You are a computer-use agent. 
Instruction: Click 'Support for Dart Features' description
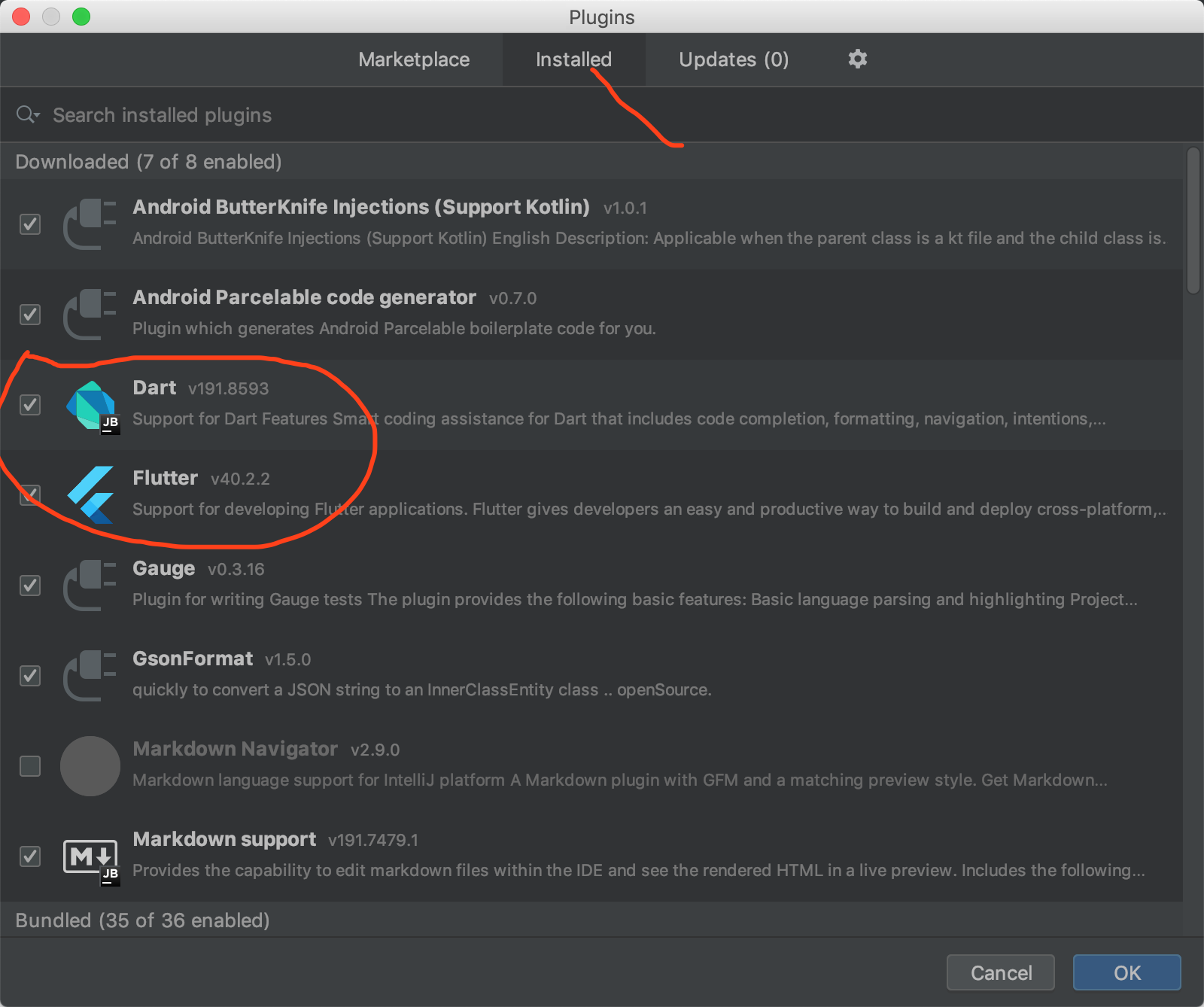point(619,418)
